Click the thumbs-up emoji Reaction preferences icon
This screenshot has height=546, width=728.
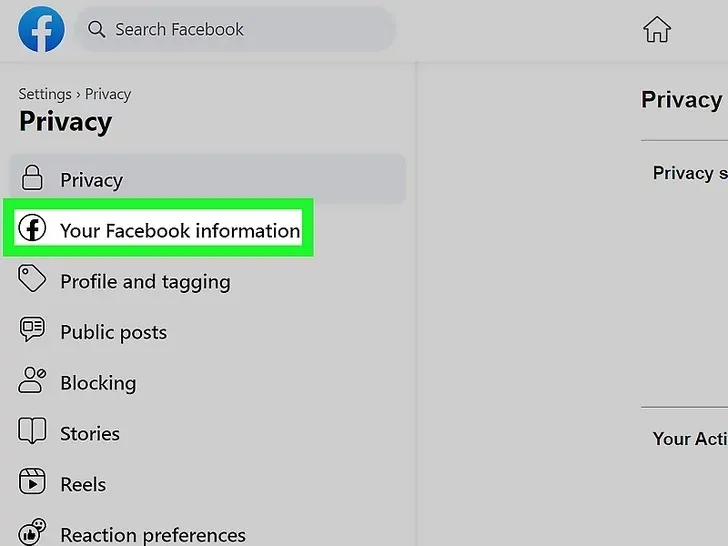32,532
